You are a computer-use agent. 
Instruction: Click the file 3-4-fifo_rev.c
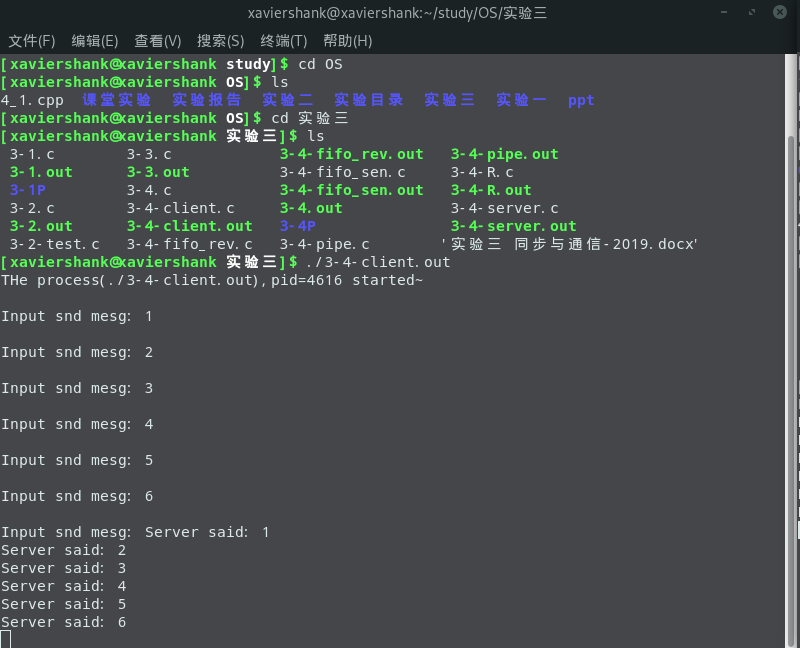190,244
